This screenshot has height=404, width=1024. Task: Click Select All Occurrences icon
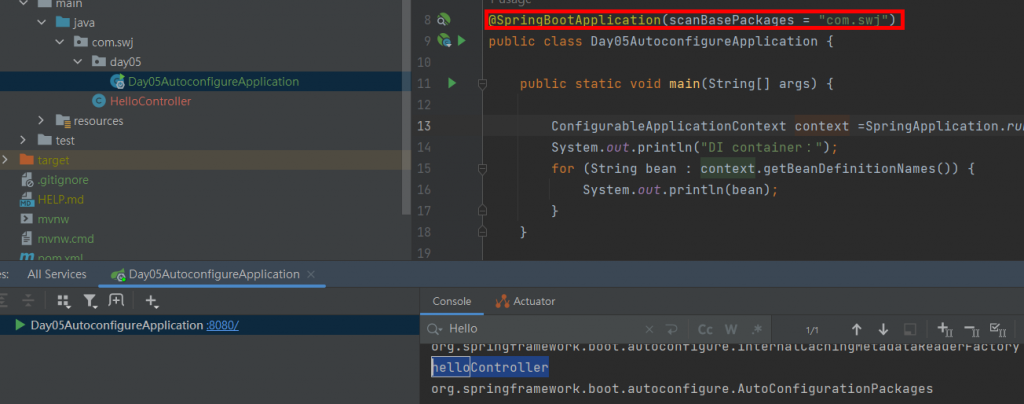point(998,329)
